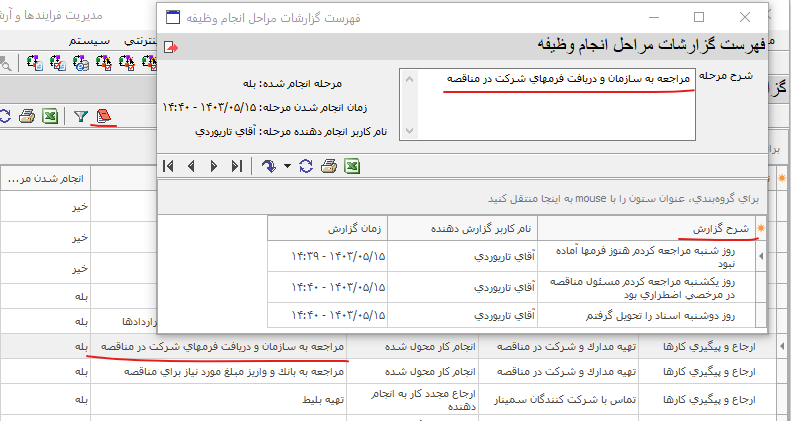Go to next record in report dialog

pos(213,166)
